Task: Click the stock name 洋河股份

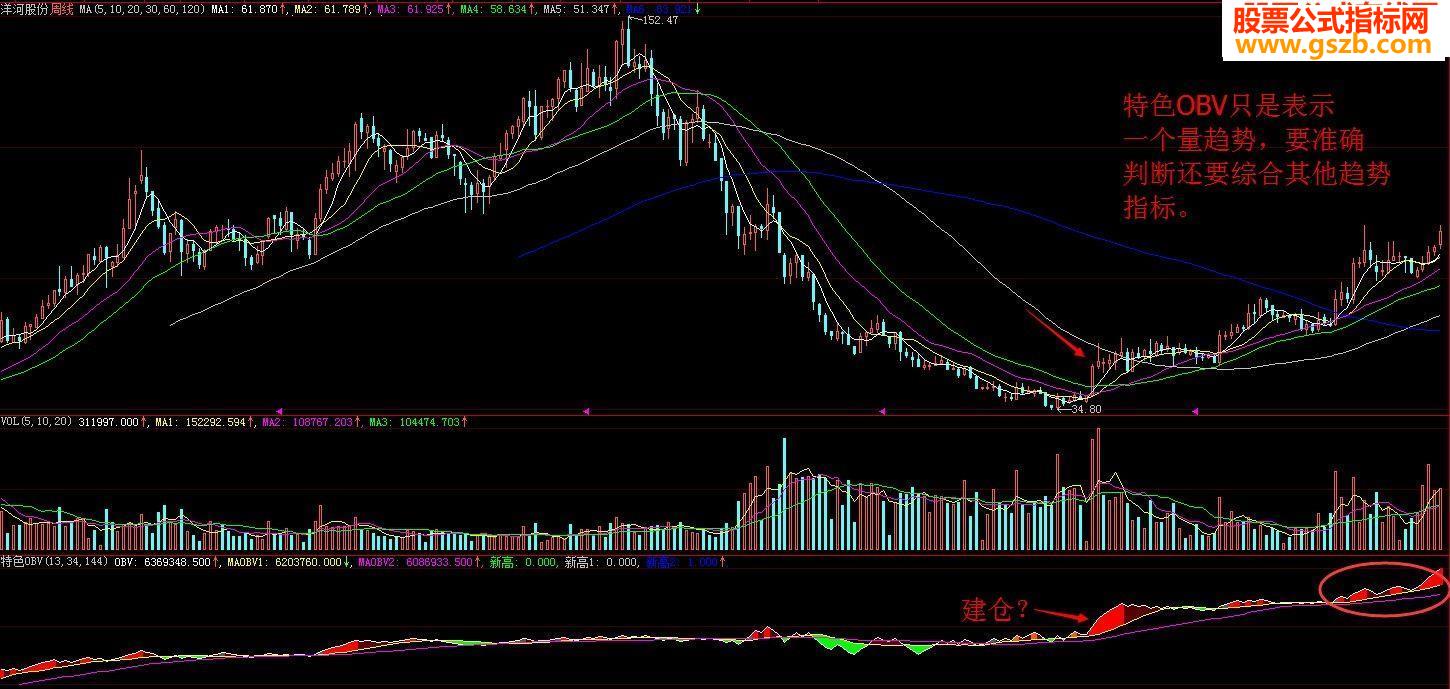Action: coord(25,9)
